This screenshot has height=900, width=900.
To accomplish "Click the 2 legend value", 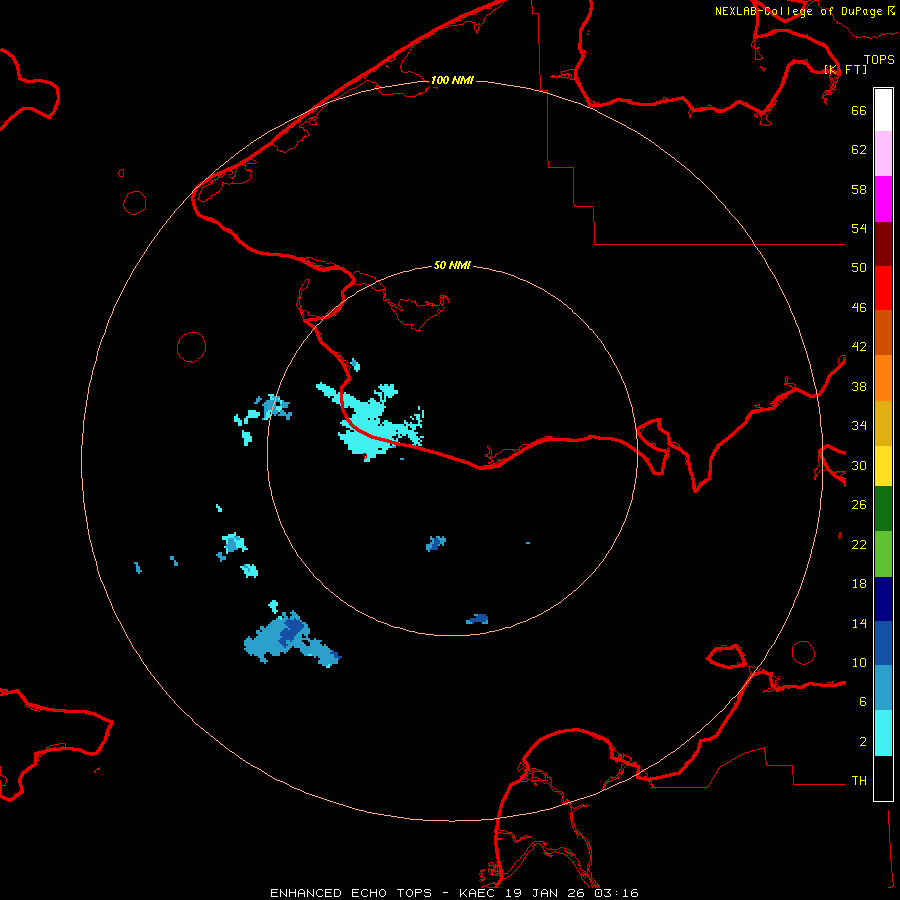I will tap(862, 742).
